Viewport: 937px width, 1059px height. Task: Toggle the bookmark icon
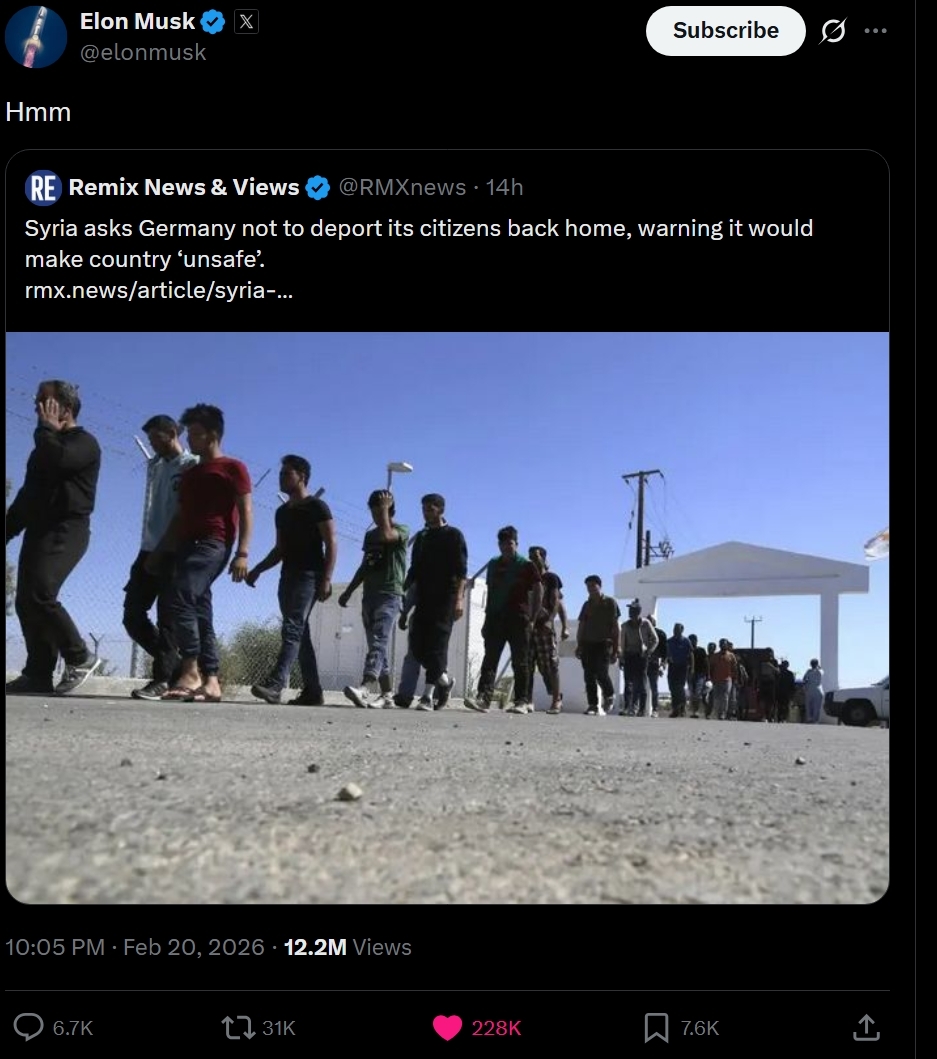pos(656,1028)
